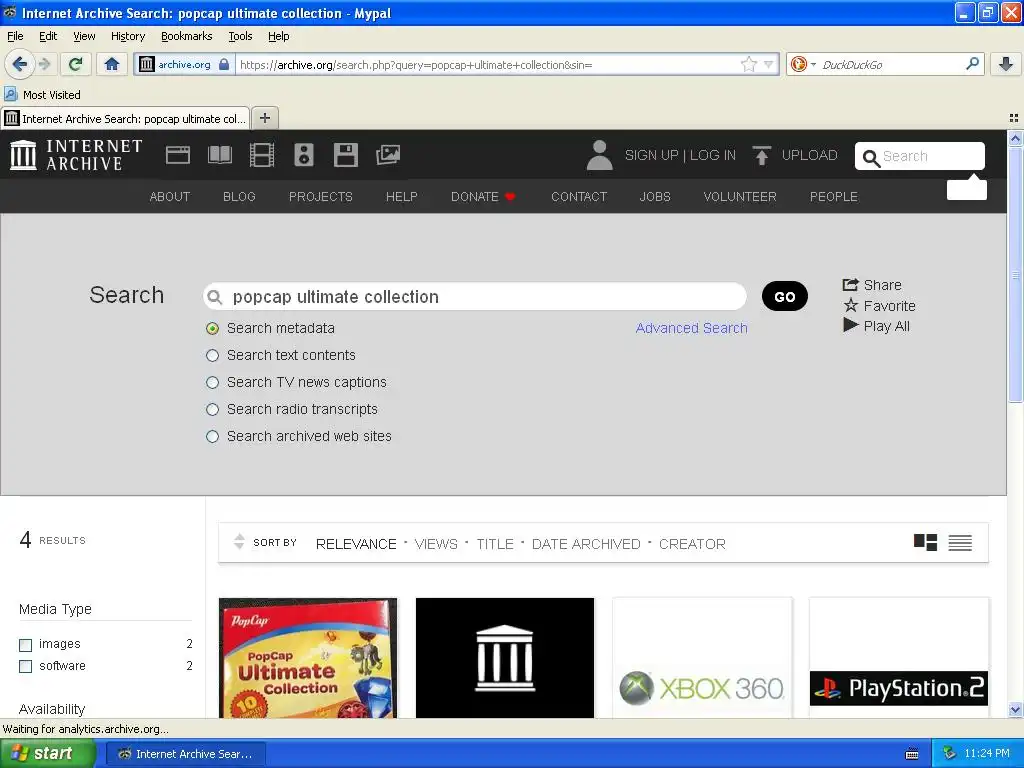This screenshot has width=1024, height=768.
Task: Open the PopCap Ultimate Collection thumbnail
Action: [308, 658]
